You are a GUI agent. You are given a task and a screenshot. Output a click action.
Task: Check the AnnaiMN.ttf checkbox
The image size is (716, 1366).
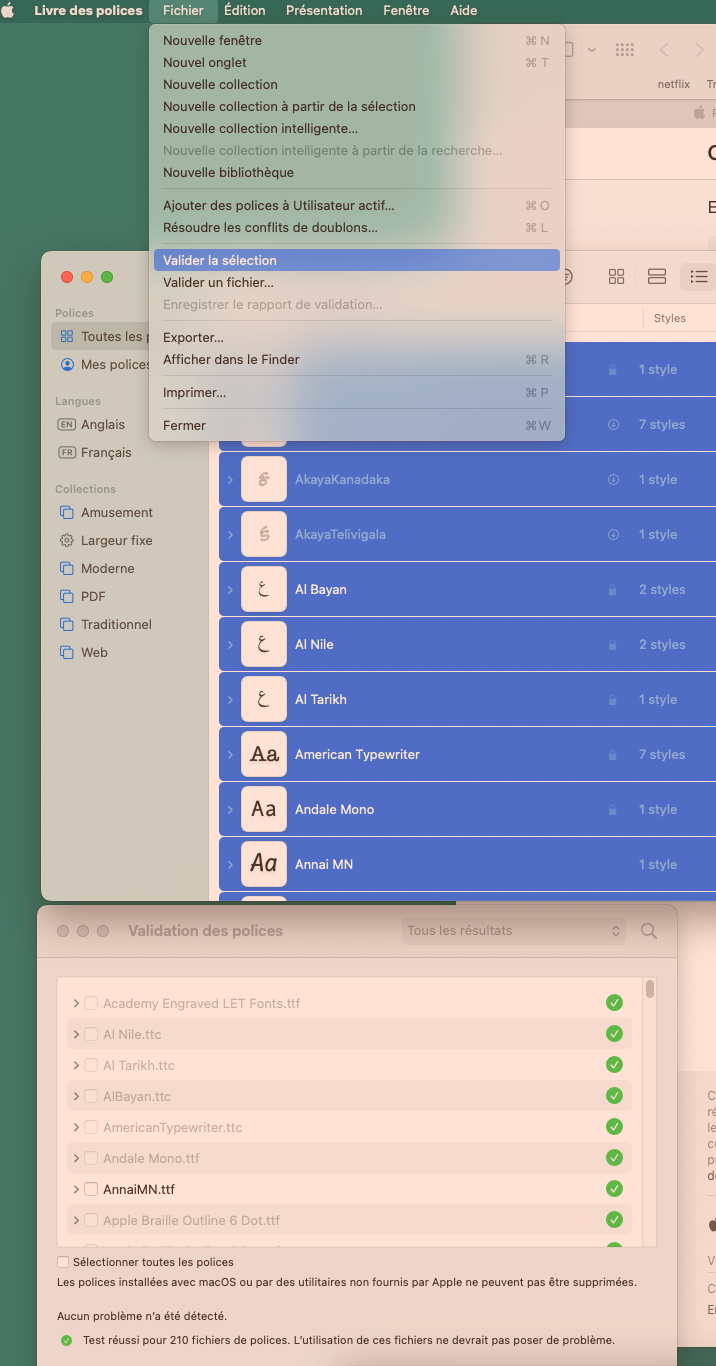91,1189
